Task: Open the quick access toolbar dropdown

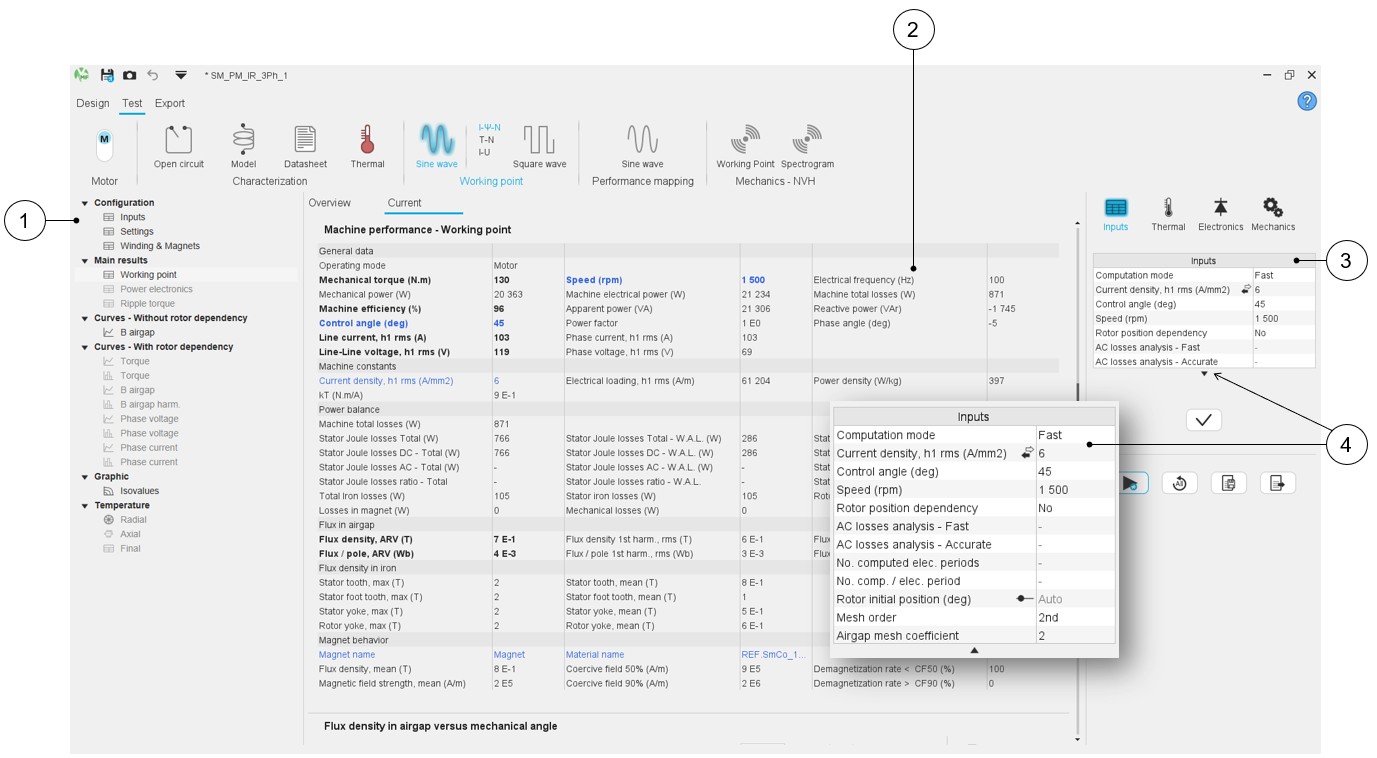Action: coord(181,75)
